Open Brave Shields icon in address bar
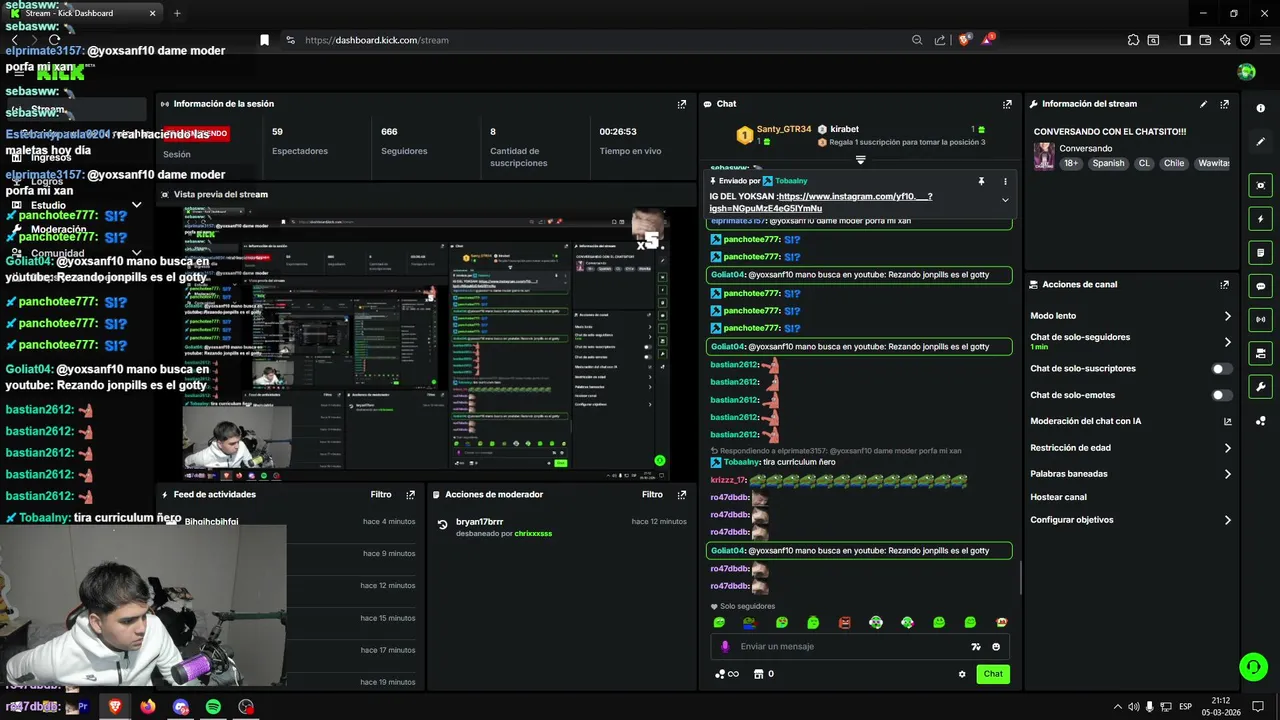The height and width of the screenshot is (720, 1280). [964, 40]
